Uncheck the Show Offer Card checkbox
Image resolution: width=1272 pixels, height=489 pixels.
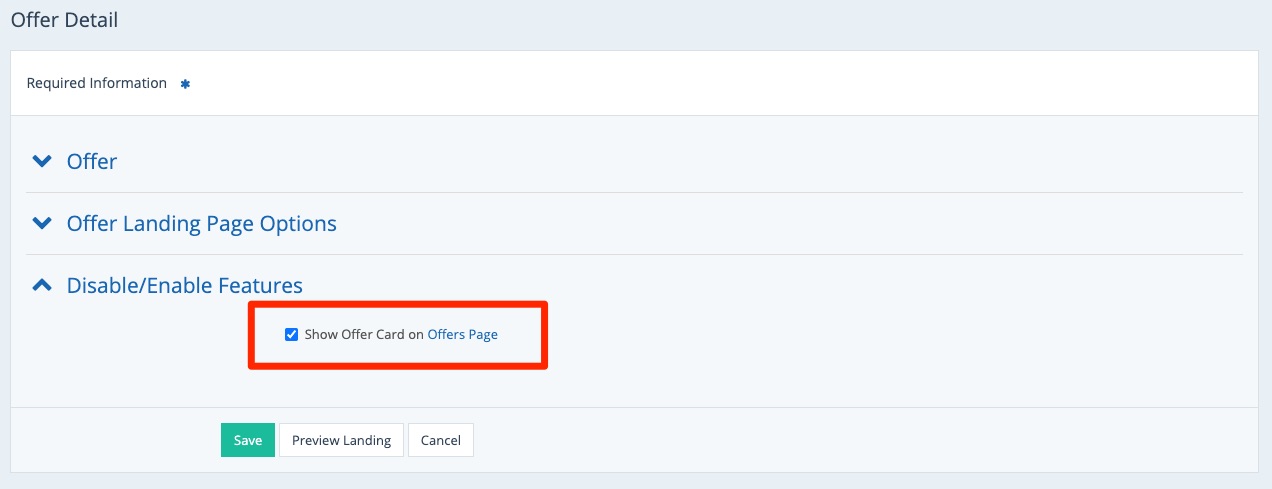point(292,335)
